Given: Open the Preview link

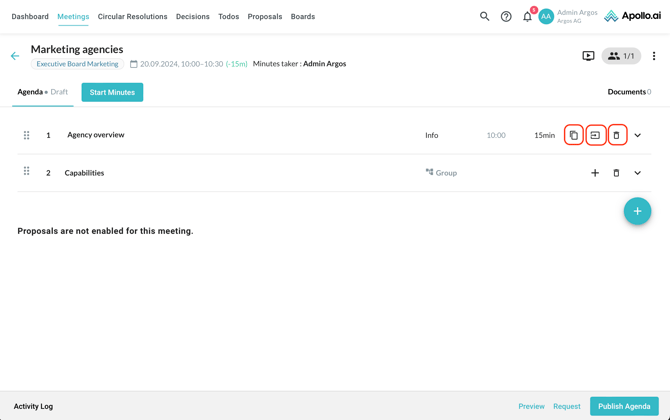Looking at the screenshot, I should point(531,406).
